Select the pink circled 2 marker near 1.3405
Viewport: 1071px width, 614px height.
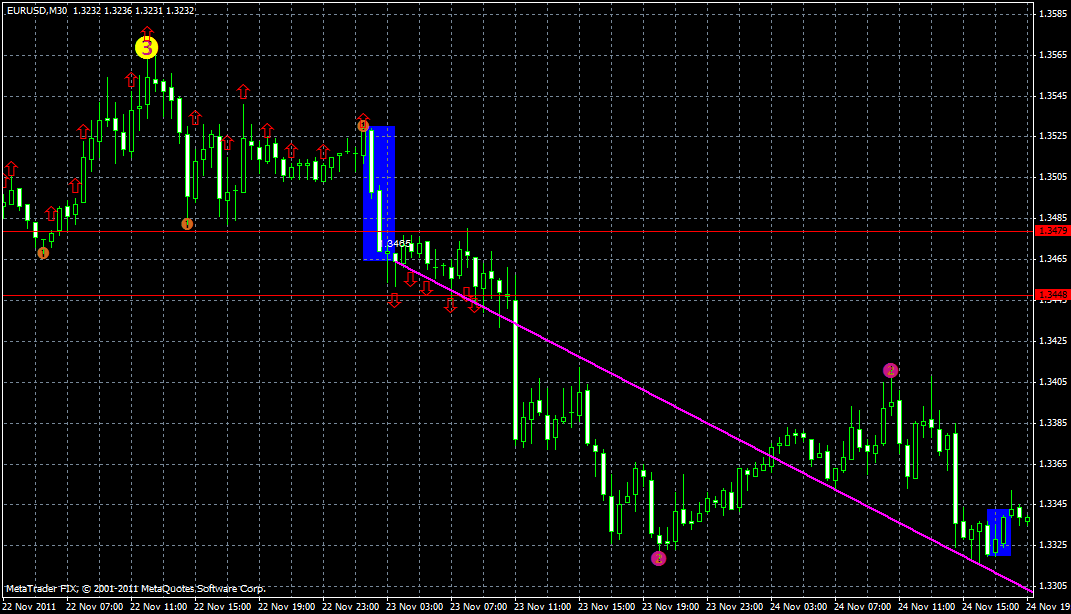890,369
